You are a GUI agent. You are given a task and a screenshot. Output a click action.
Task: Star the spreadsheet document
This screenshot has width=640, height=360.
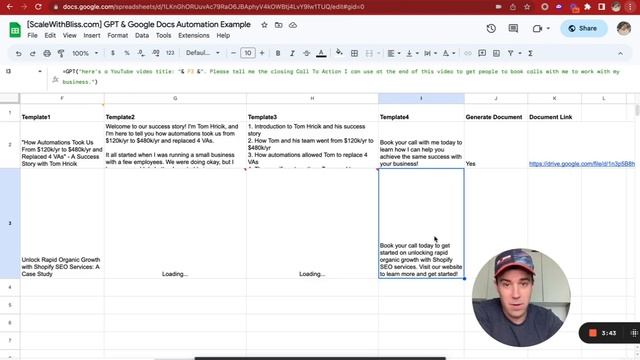264,25
